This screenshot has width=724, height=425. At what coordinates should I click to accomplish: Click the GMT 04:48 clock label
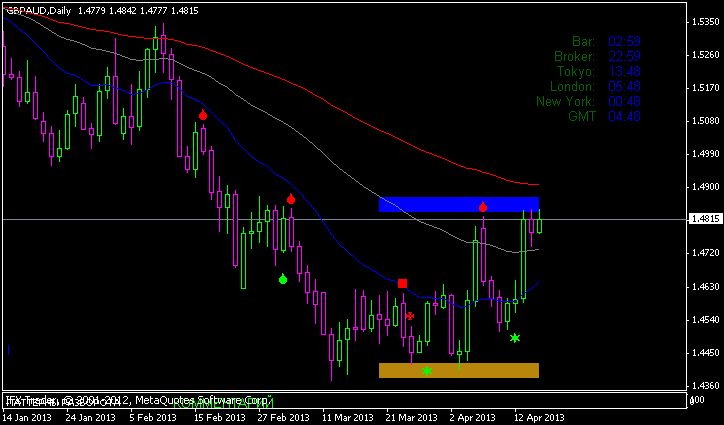(x=604, y=116)
